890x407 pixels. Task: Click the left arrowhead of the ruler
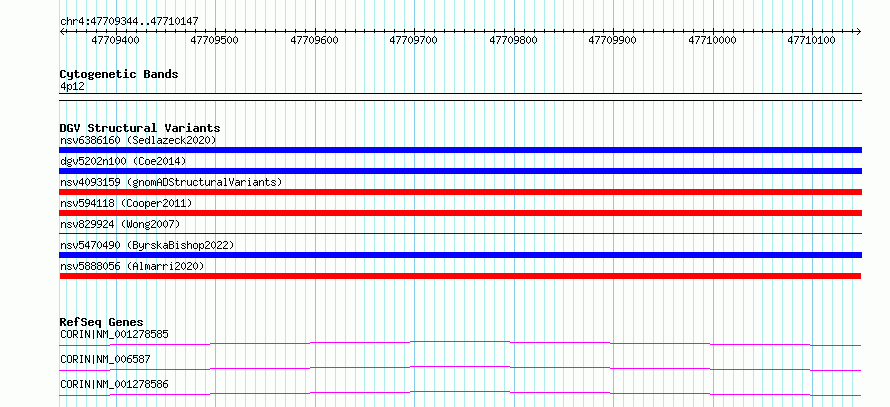pos(62,31)
